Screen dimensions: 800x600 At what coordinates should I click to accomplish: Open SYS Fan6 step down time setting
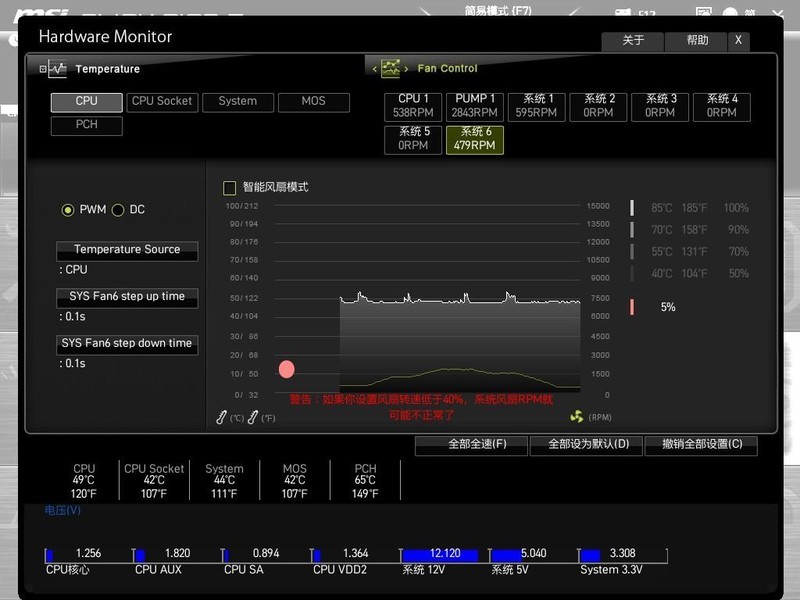click(x=127, y=344)
